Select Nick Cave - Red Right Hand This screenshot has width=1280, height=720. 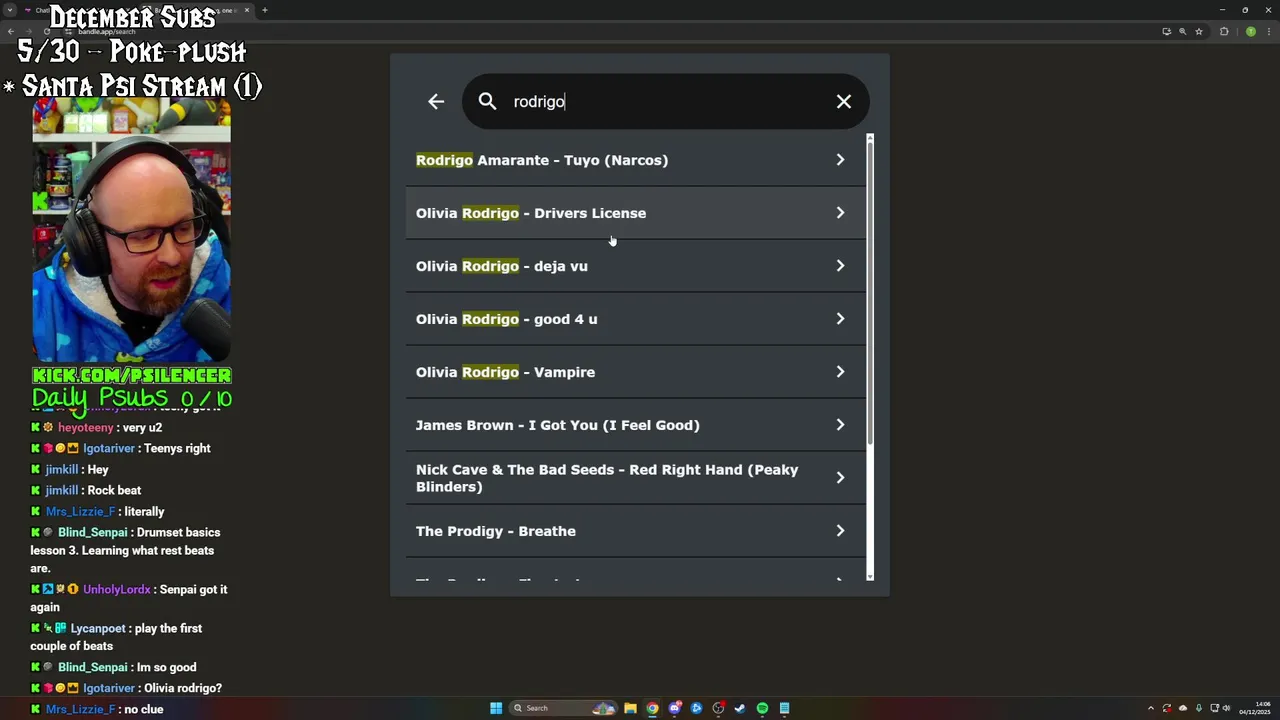click(x=635, y=478)
